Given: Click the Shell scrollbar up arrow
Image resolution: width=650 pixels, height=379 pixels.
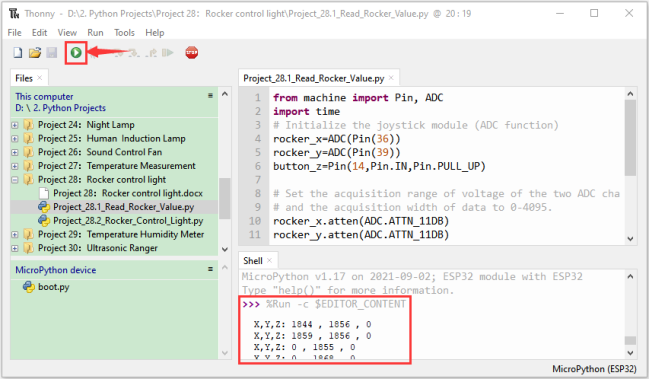Looking at the screenshot, I should [x=631, y=276].
